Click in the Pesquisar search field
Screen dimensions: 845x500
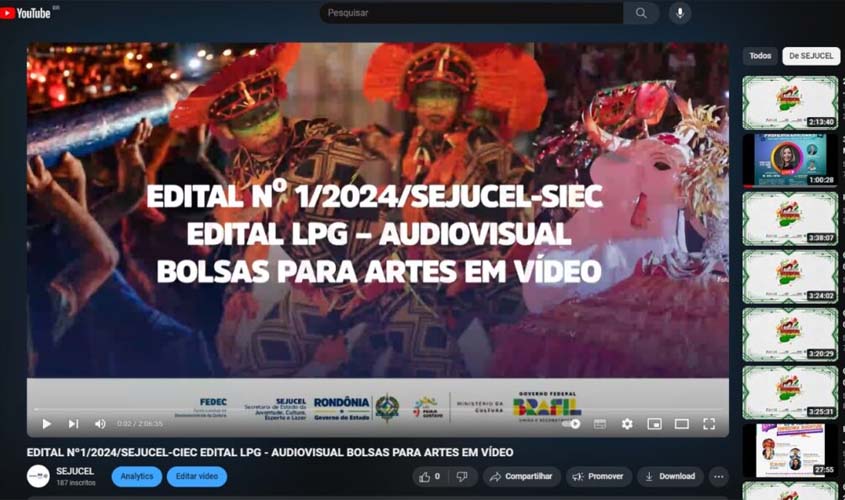pos(470,13)
